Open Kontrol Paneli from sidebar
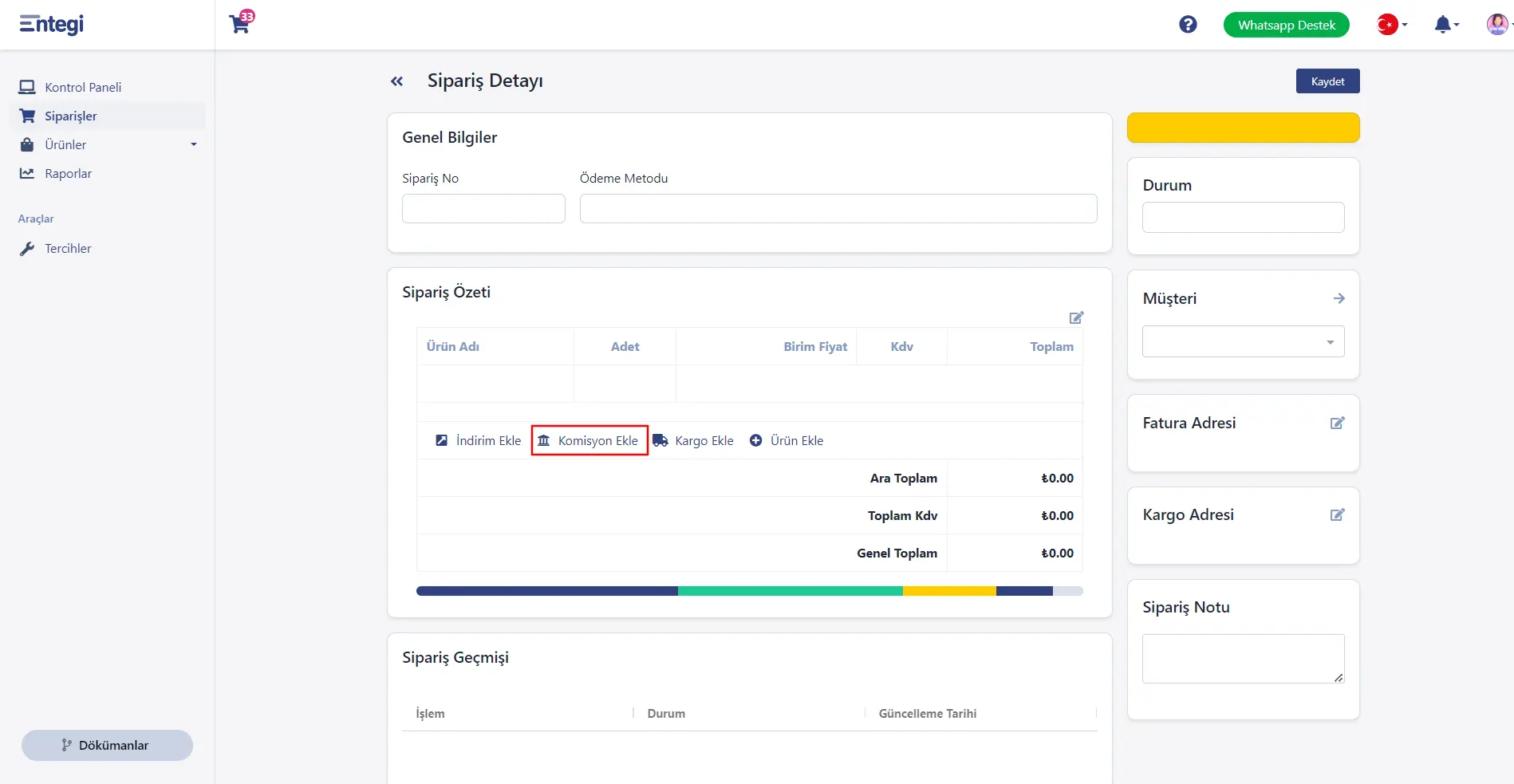The image size is (1514, 784). click(83, 87)
